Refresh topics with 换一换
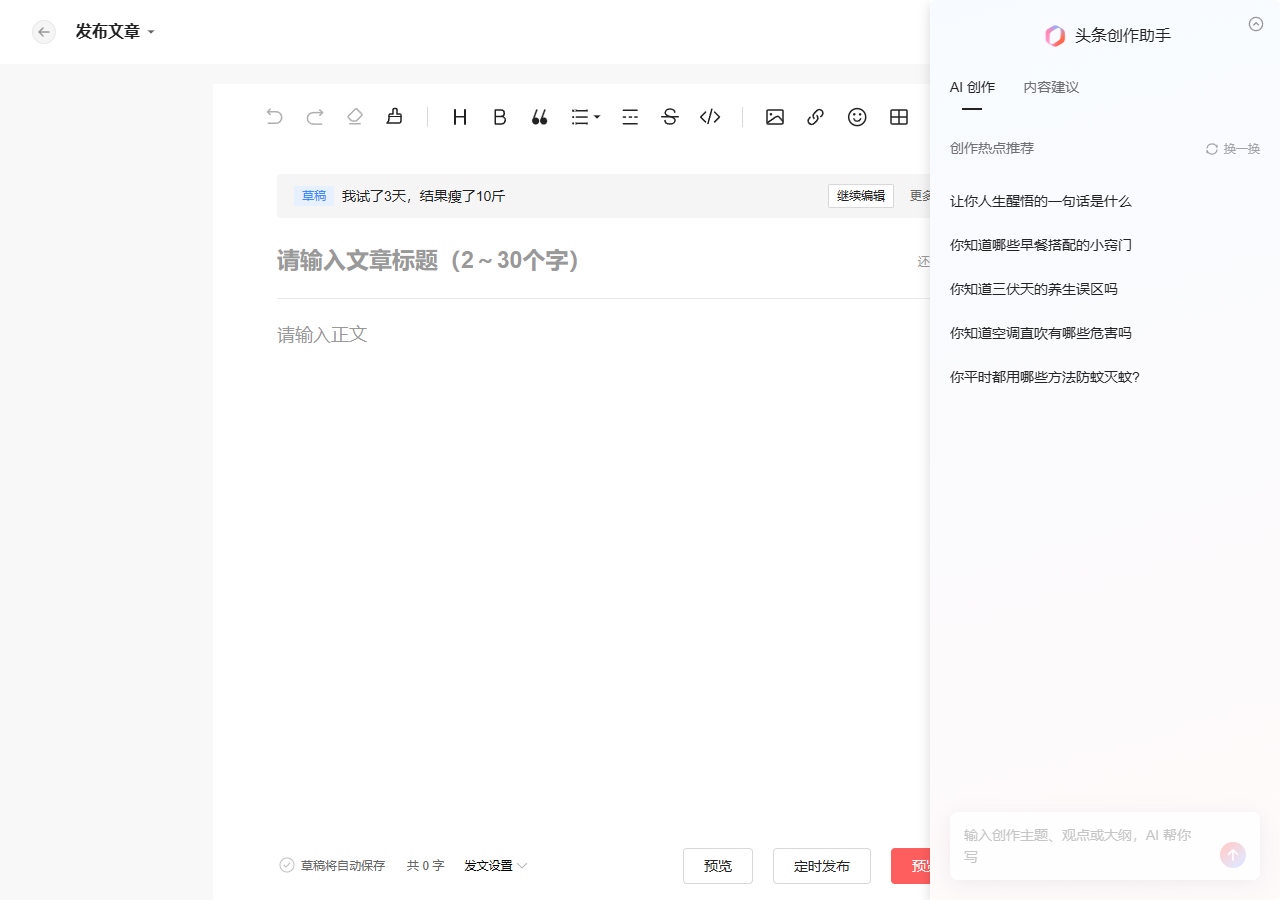 coord(1233,149)
